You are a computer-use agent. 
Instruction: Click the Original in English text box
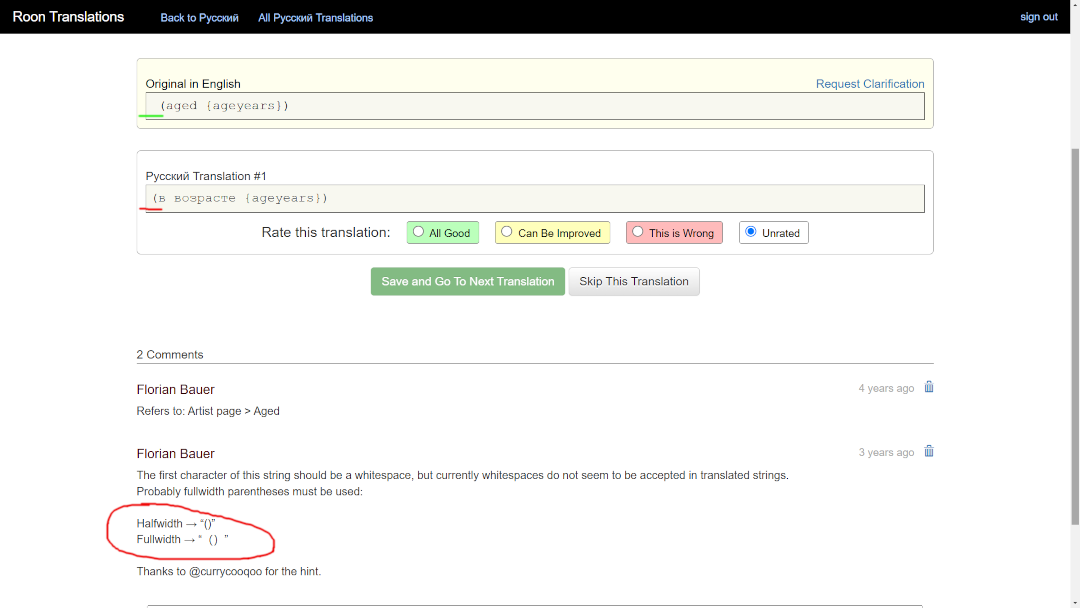pyautogui.click(x=535, y=106)
